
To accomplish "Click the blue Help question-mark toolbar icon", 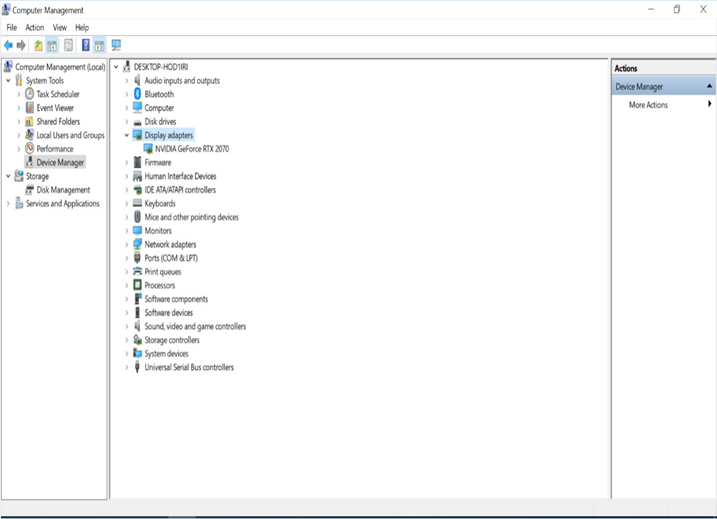I will tap(85, 45).
